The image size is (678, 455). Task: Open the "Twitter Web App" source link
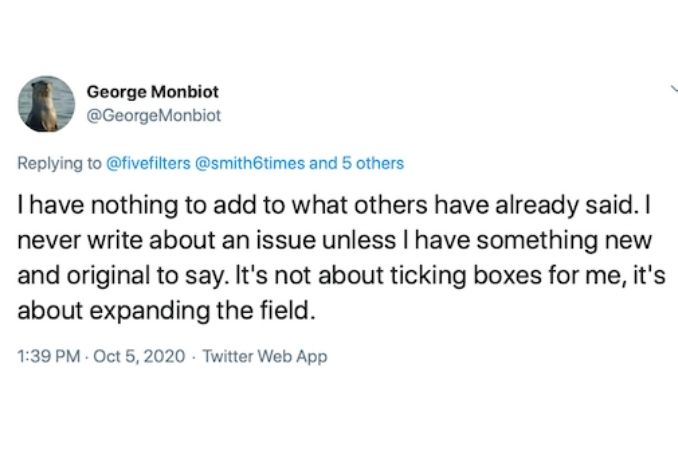click(x=264, y=356)
